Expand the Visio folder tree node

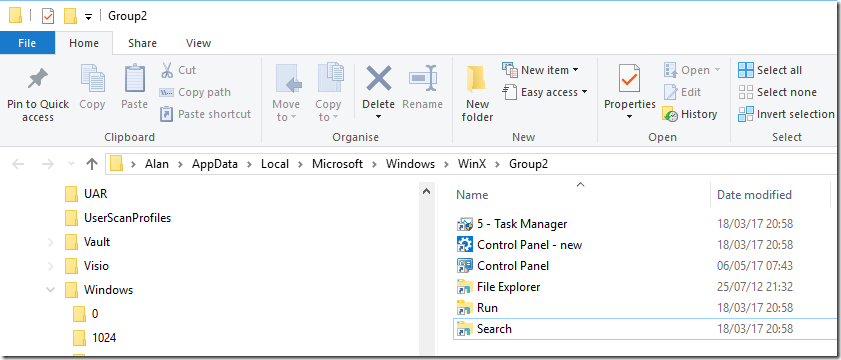point(51,266)
